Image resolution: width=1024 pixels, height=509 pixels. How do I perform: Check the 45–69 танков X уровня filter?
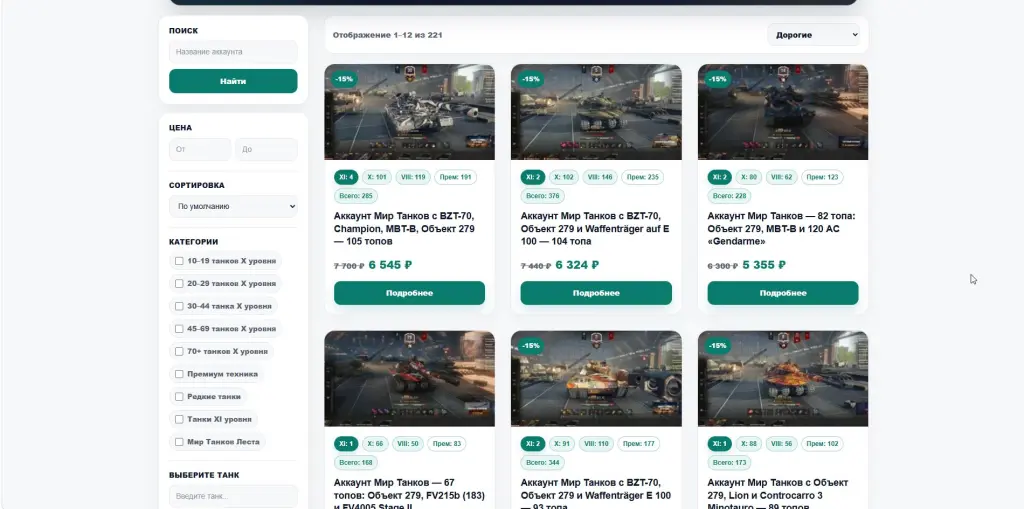[x=179, y=329]
